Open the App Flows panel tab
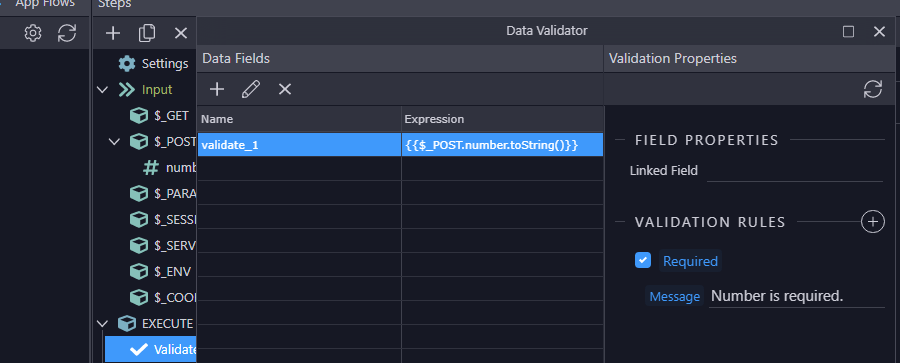 pyautogui.click(x=45, y=3)
